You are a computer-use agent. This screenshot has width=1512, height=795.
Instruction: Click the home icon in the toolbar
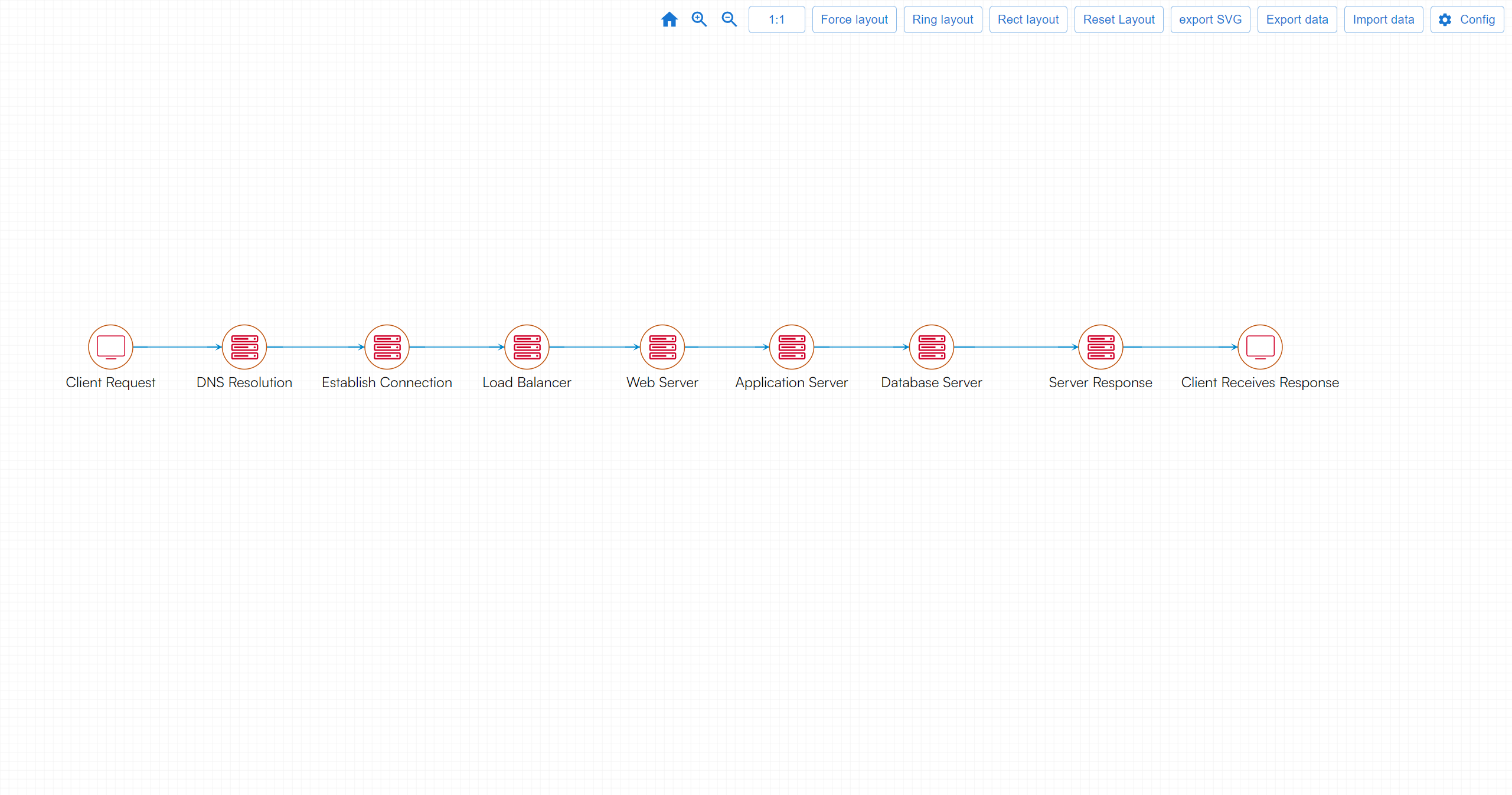tap(669, 19)
